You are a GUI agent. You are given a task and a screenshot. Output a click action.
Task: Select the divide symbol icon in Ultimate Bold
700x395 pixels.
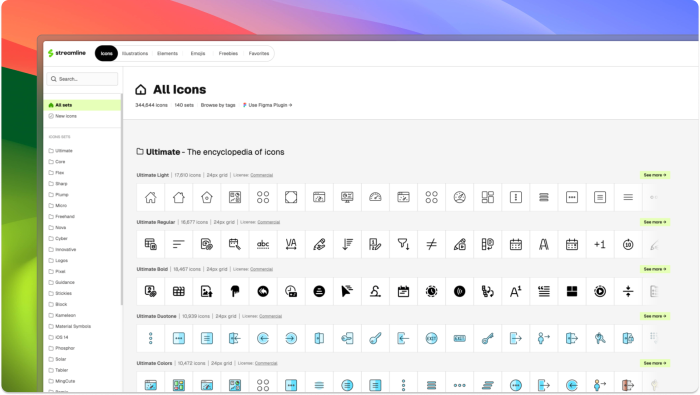pyautogui.click(x=628, y=291)
